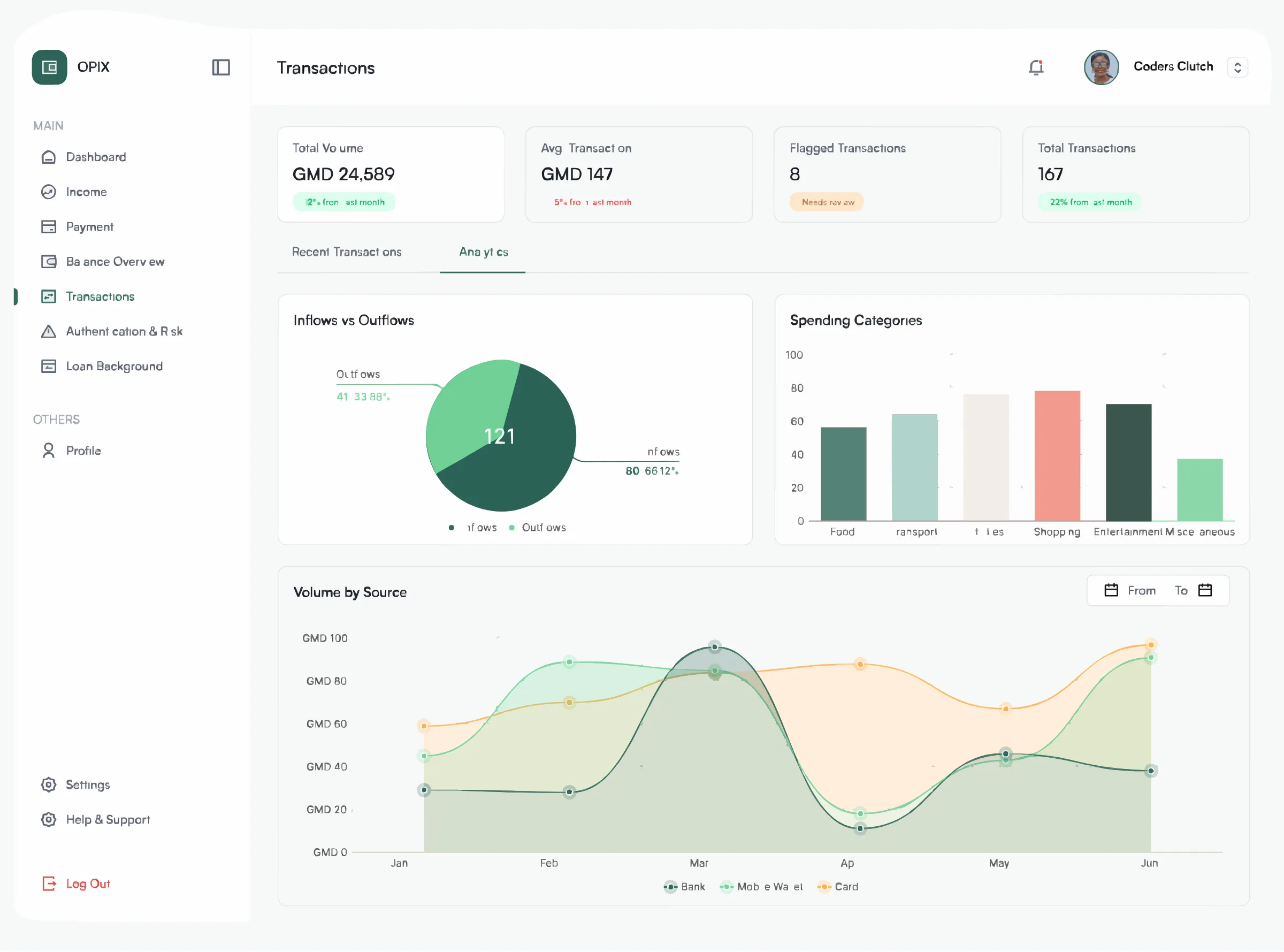1284x952 pixels.
Task: Click the 121 pie chart center value
Action: [x=500, y=436]
